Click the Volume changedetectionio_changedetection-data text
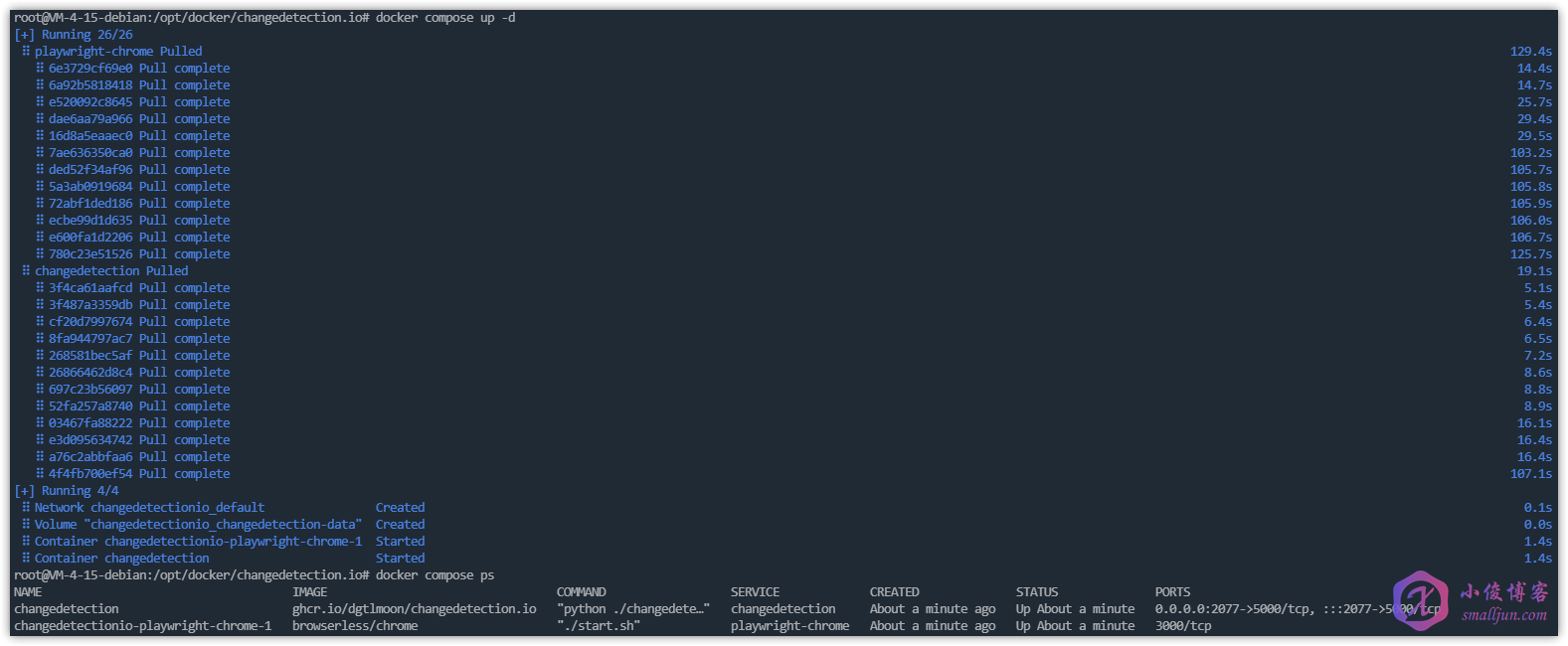This screenshot has height=646, width=1568. point(199,525)
